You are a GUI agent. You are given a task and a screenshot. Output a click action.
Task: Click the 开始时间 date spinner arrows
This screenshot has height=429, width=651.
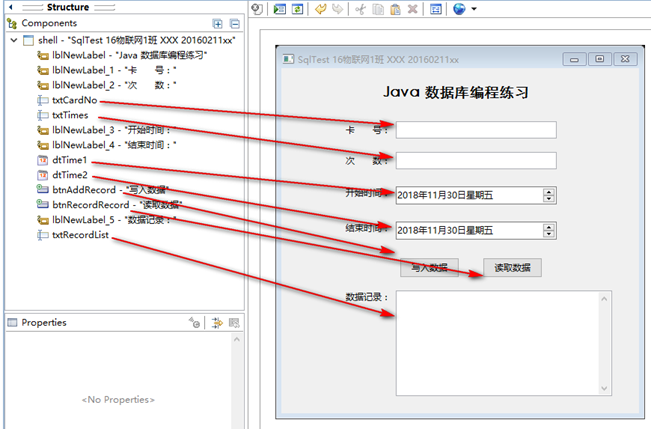[x=549, y=195]
